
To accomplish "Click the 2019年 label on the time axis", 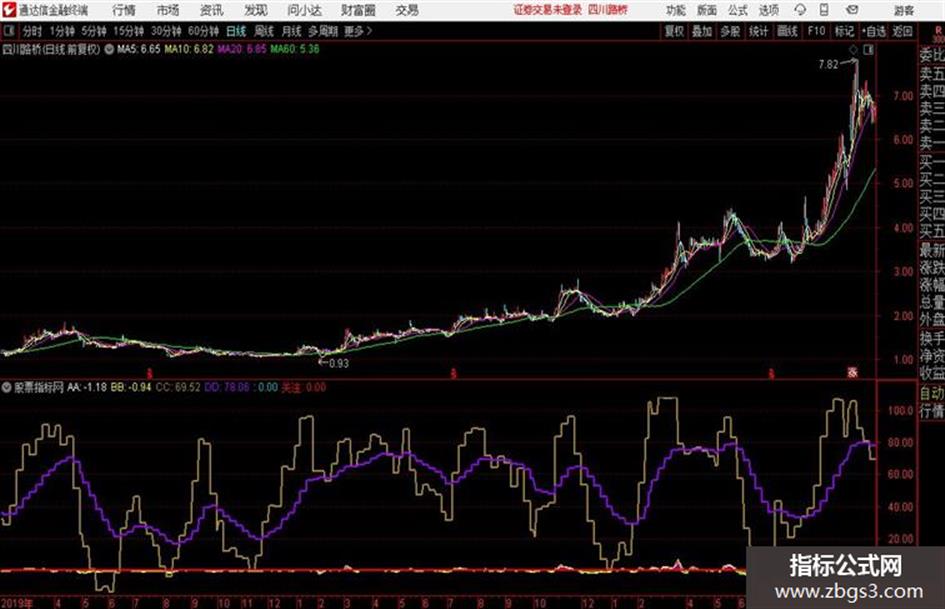I will point(17,602).
